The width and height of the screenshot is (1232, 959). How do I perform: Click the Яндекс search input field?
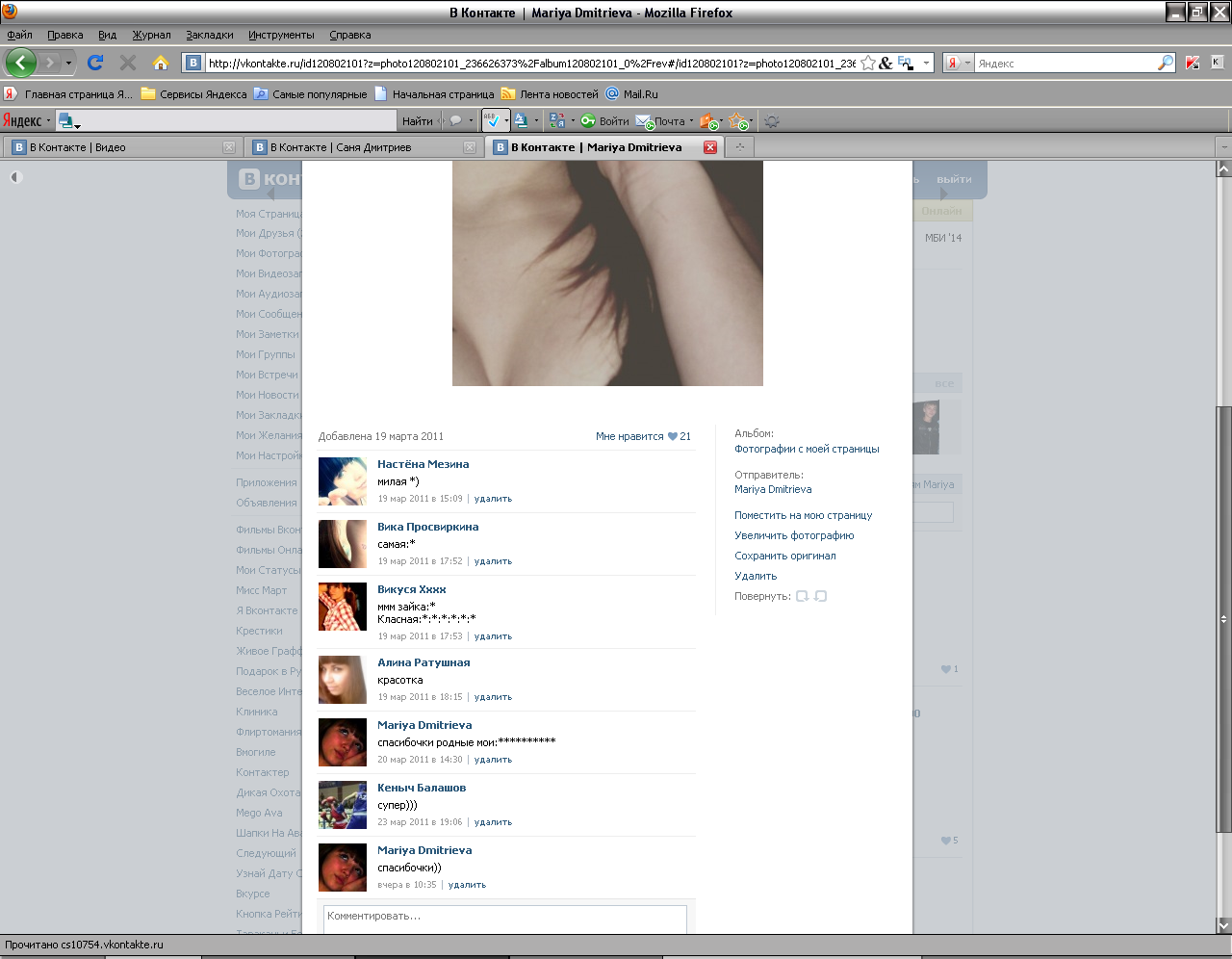tap(1065, 63)
